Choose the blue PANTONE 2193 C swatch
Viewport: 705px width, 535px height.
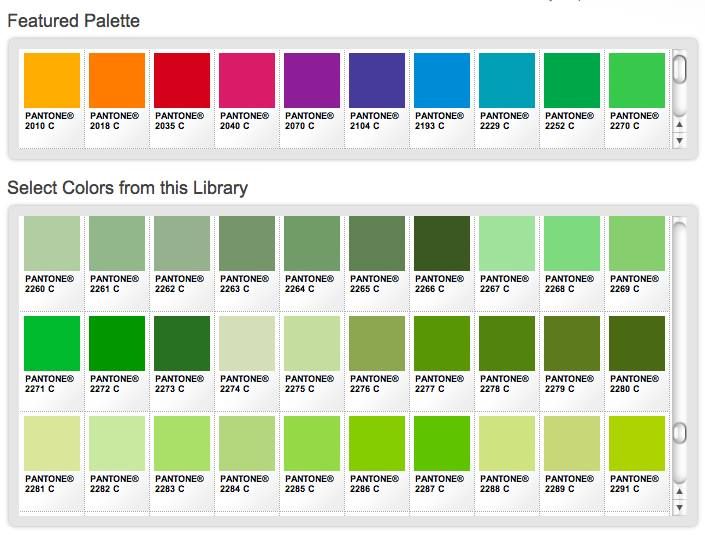[442, 80]
